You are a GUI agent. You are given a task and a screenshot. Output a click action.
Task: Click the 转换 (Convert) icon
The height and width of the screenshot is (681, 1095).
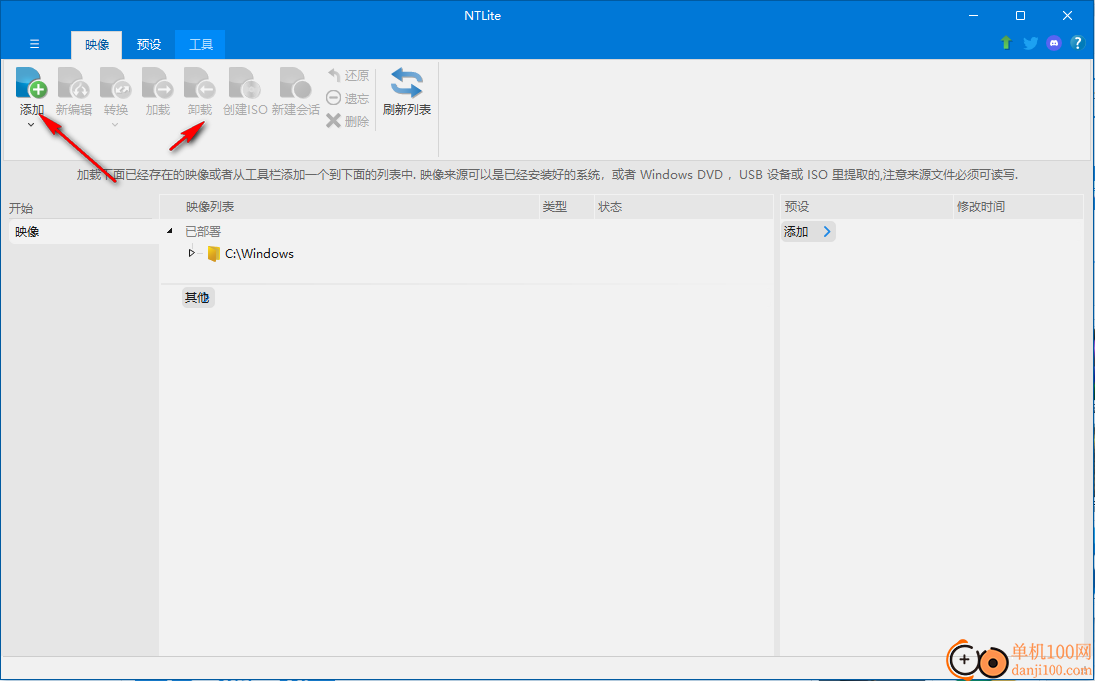pyautogui.click(x=116, y=83)
